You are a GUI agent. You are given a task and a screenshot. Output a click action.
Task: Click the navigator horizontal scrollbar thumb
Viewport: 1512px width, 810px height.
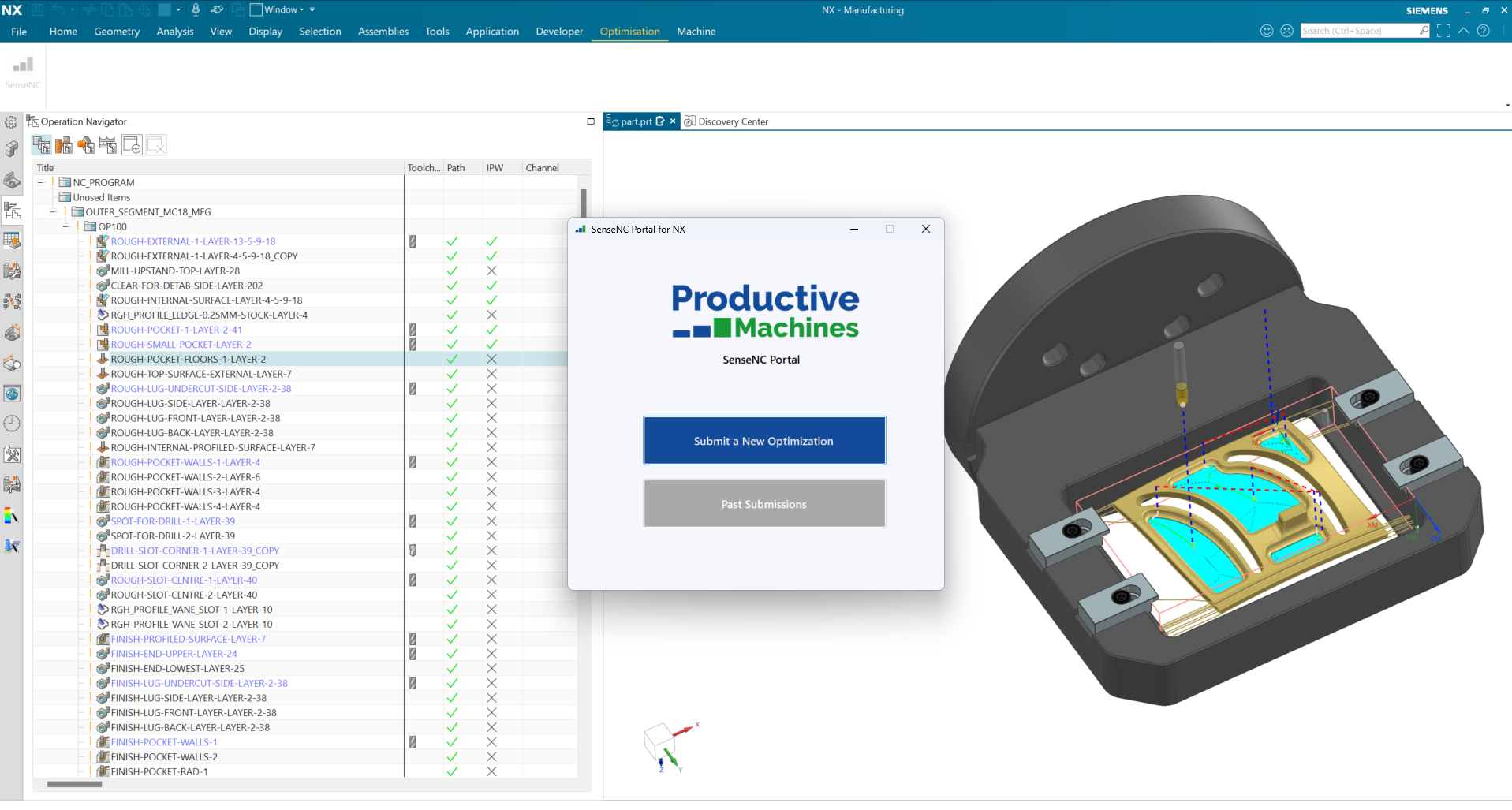(x=75, y=784)
